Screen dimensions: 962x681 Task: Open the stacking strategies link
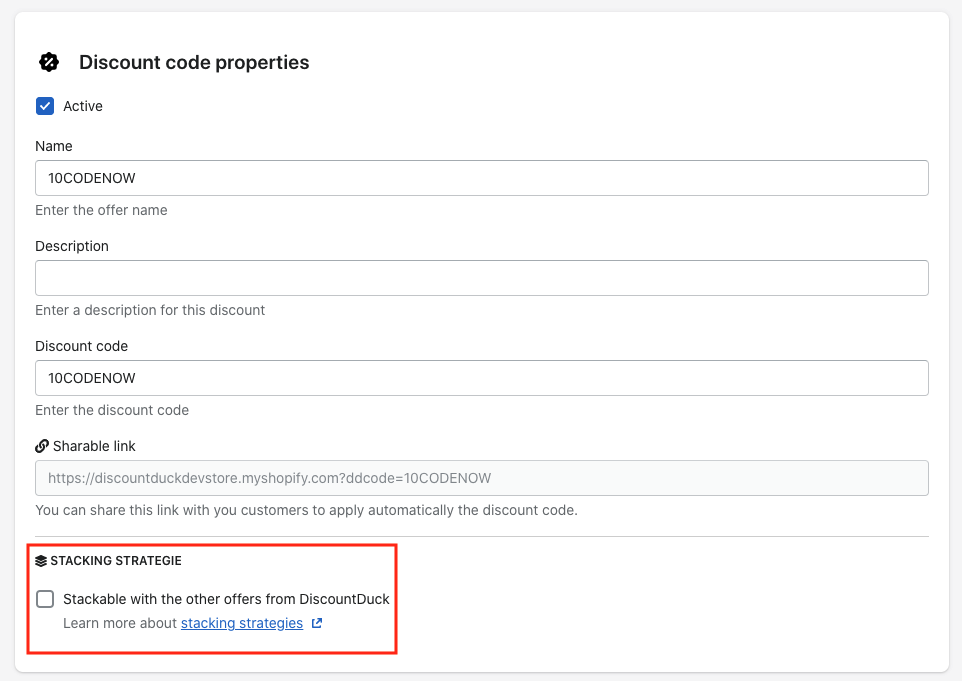tap(242, 623)
